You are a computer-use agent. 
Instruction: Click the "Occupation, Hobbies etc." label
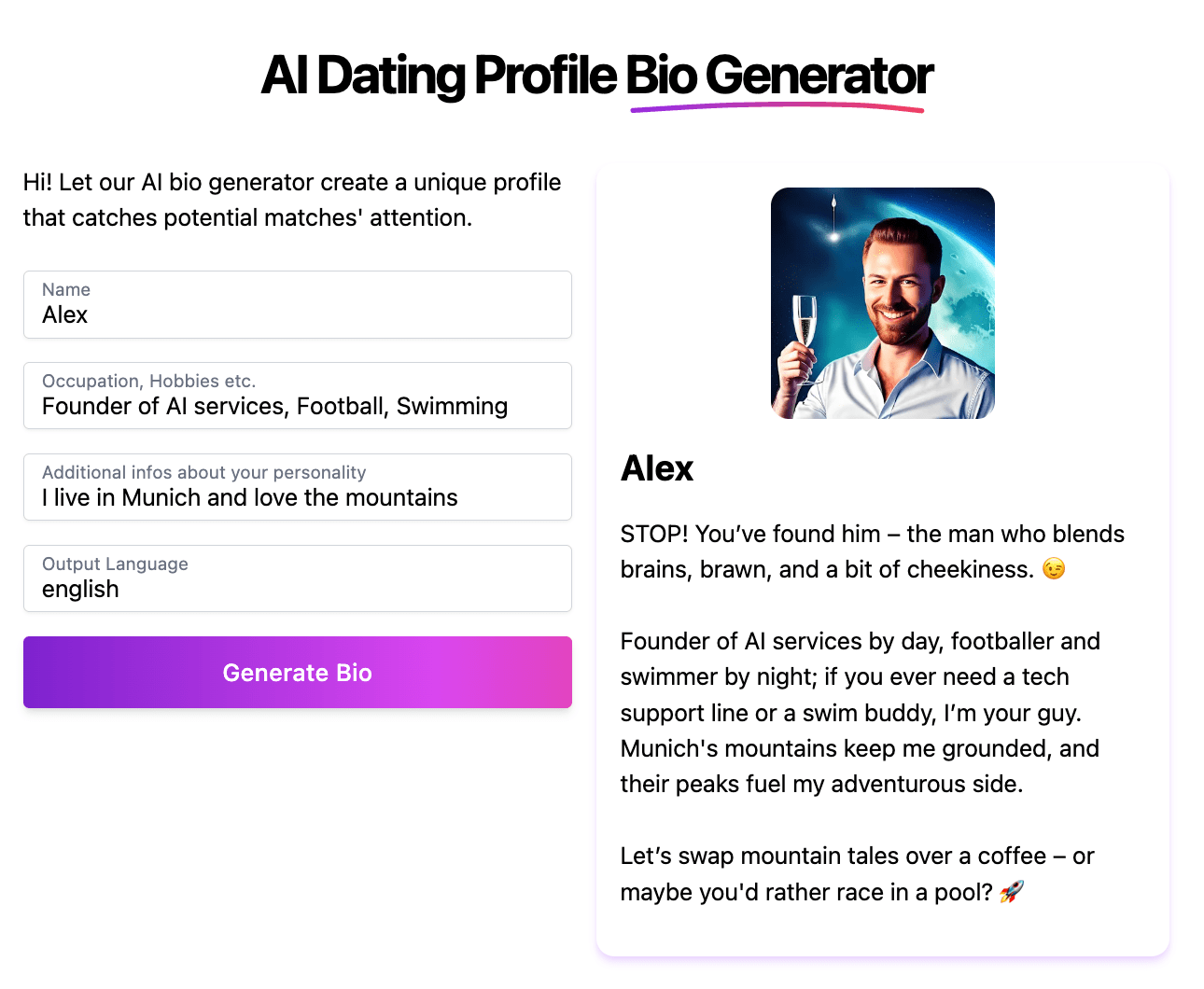(x=147, y=381)
